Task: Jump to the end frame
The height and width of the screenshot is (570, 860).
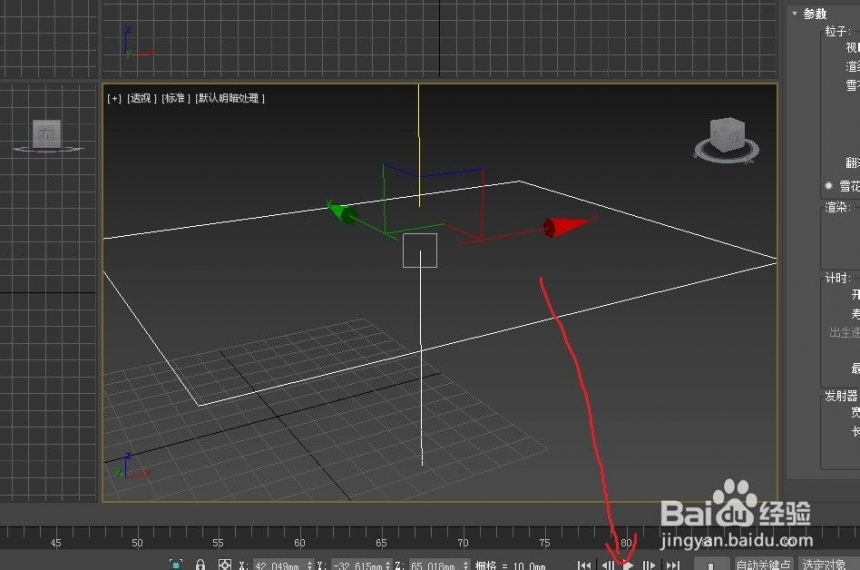Action: coord(673,565)
